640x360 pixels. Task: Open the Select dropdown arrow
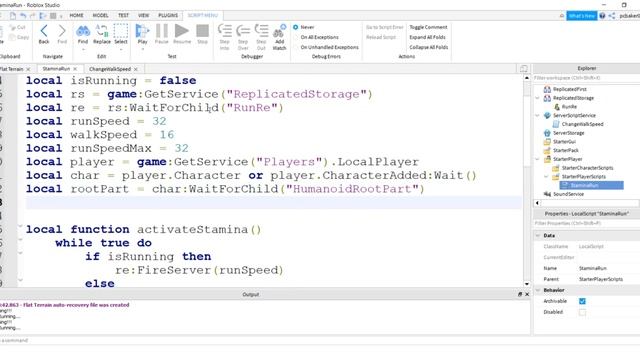pos(121,49)
